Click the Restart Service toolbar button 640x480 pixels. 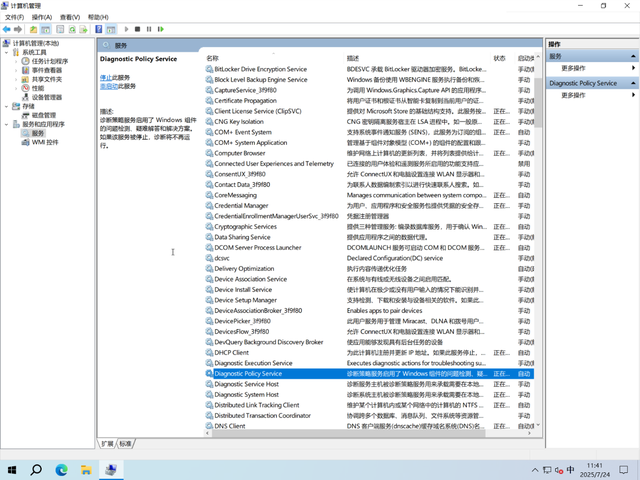[161, 29]
